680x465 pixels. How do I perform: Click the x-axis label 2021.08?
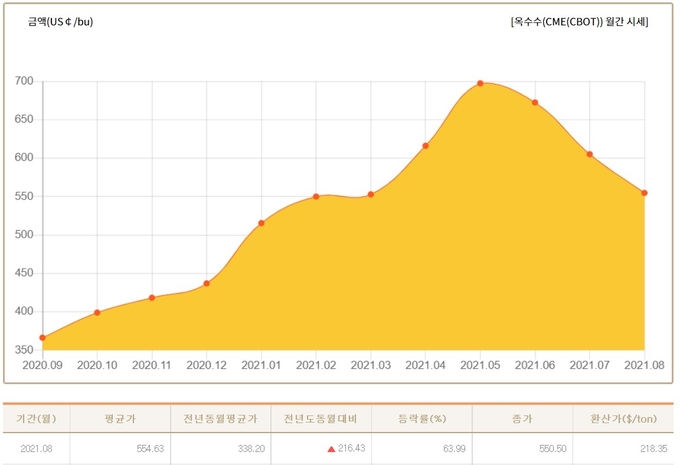[x=644, y=365]
